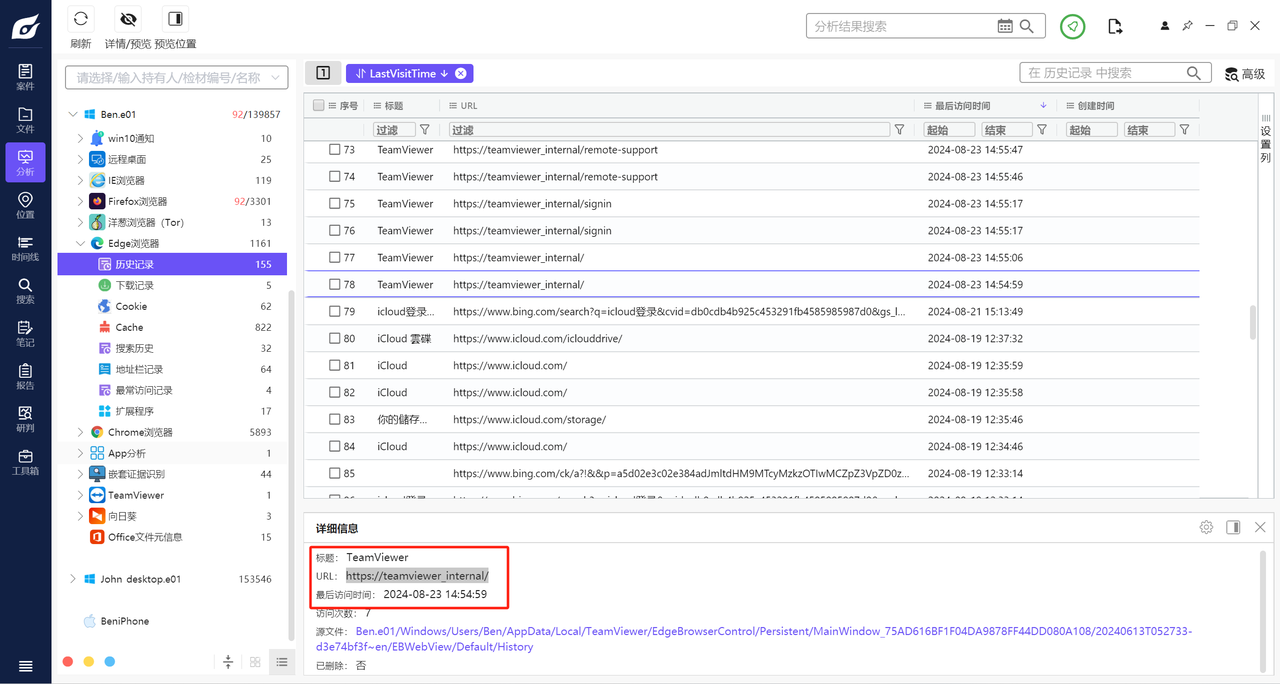Expand the App分析 node

point(81,454)
